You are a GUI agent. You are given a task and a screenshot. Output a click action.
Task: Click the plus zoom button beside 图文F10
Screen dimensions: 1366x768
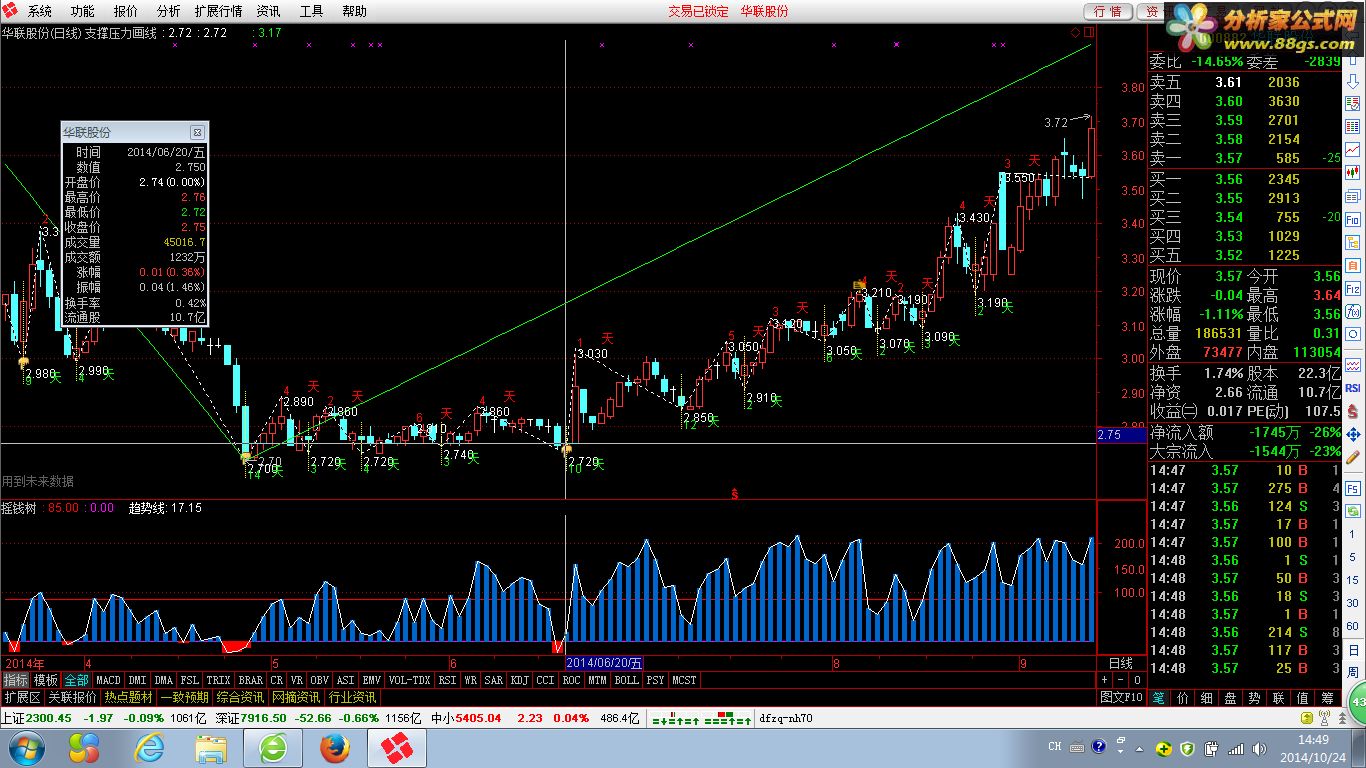1104,680
